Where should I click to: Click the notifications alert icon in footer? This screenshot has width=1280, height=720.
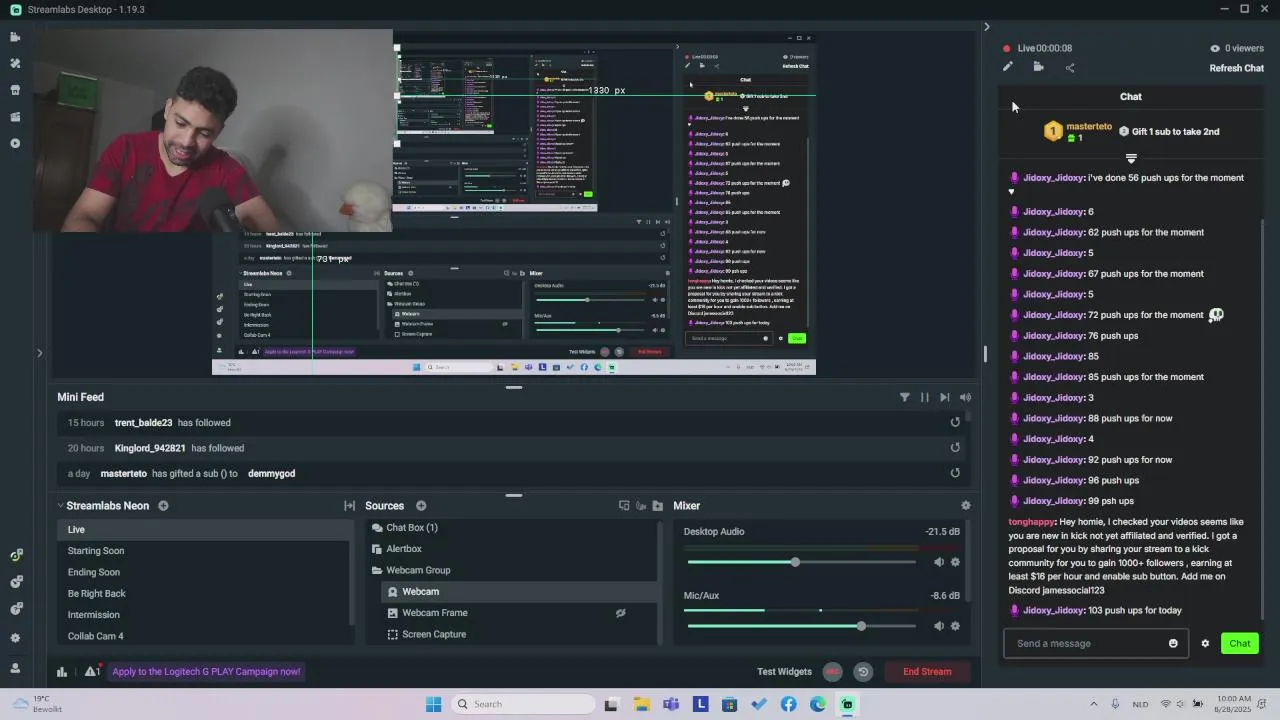(x=91, y=672)
